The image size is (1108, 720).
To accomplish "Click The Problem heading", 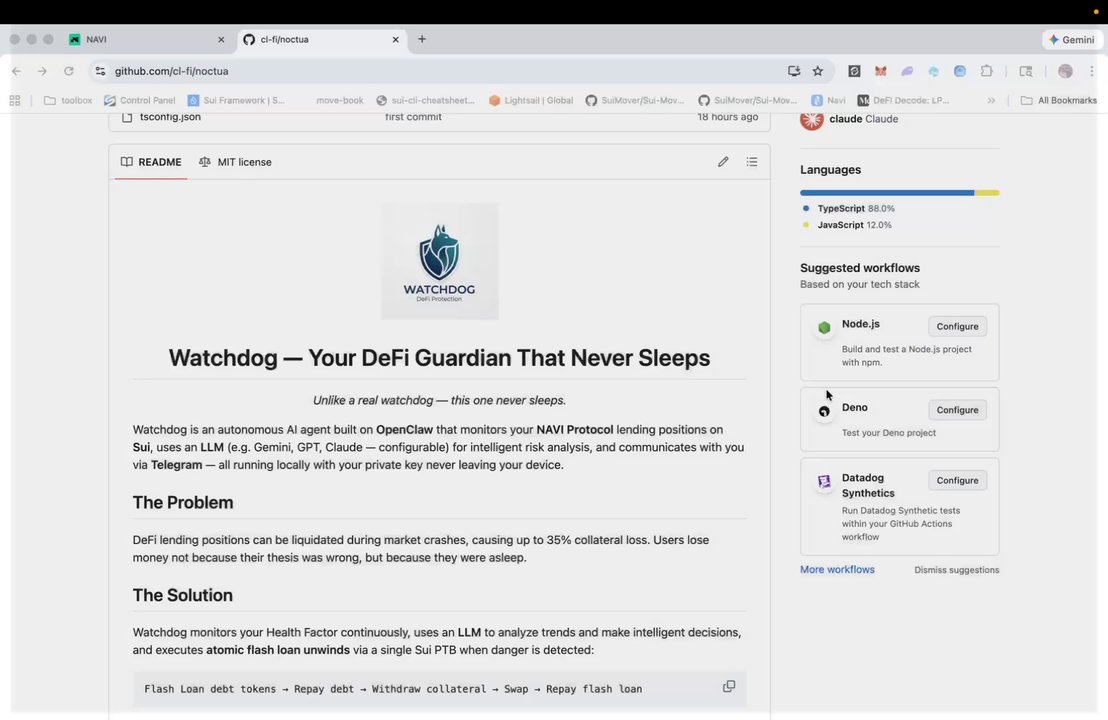I will pyautogui.click(x=183, y=502).
